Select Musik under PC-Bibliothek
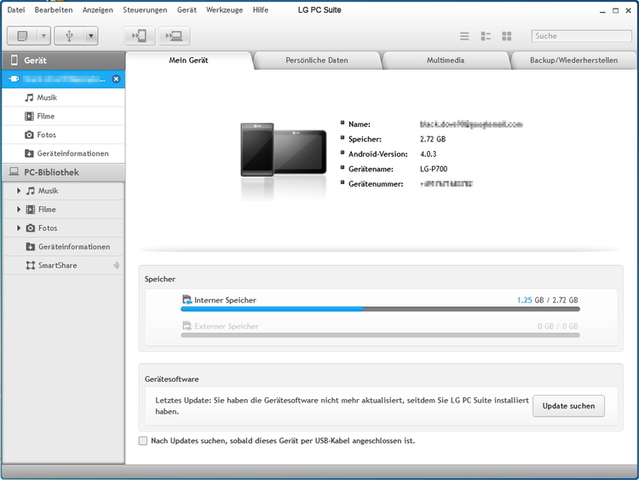This screenshot has height=480, width=639. [x=64, y=191]
